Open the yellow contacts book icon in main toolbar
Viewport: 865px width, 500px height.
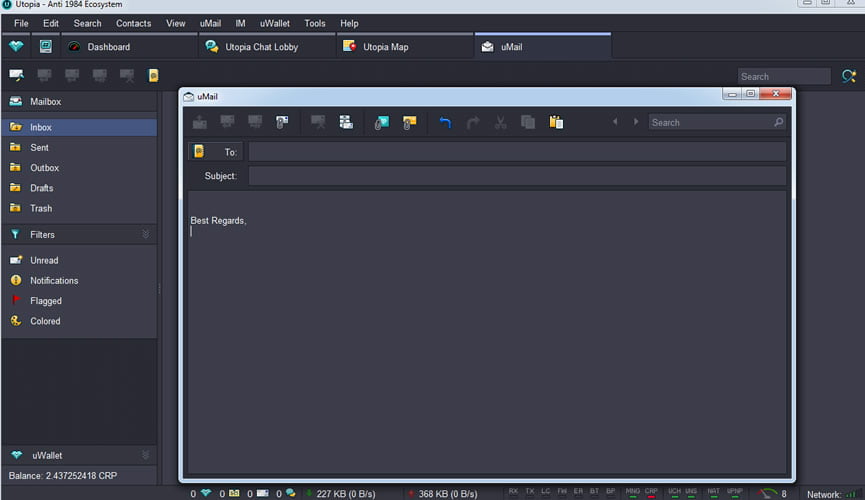point(154,75)
